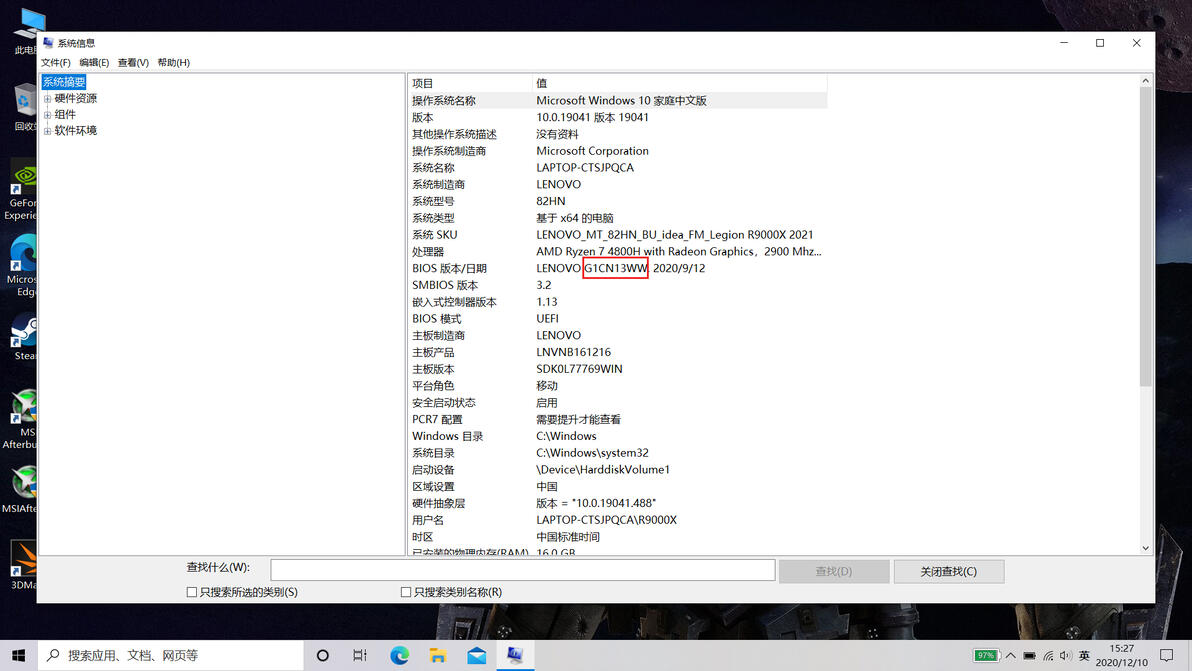Expand the 硬件资源 tree node

tap(47, 99)
